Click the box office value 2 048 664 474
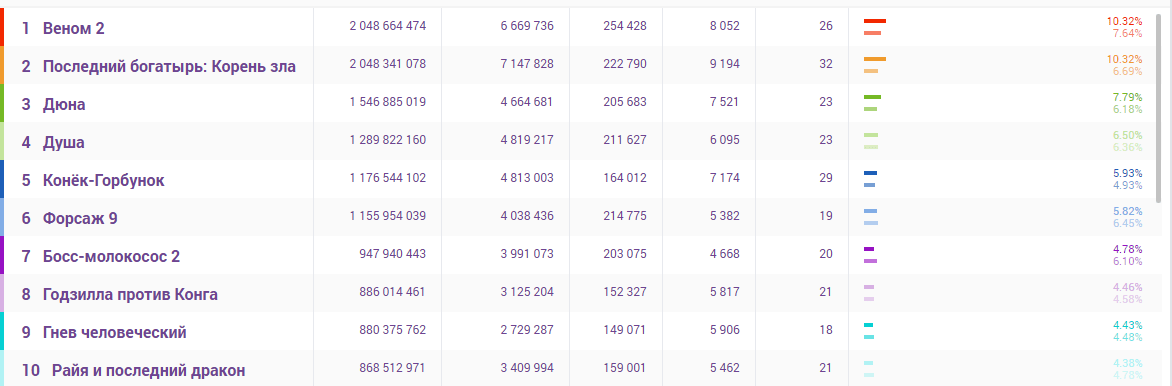Viewport: 1172px width, 386px height. [387, 26]
